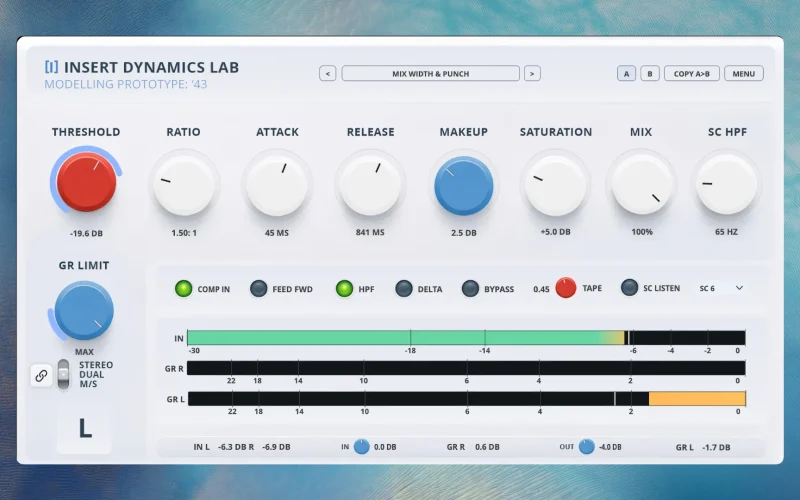Click the small OUT gain knob
800x500 pixels.
pos(587,446)
